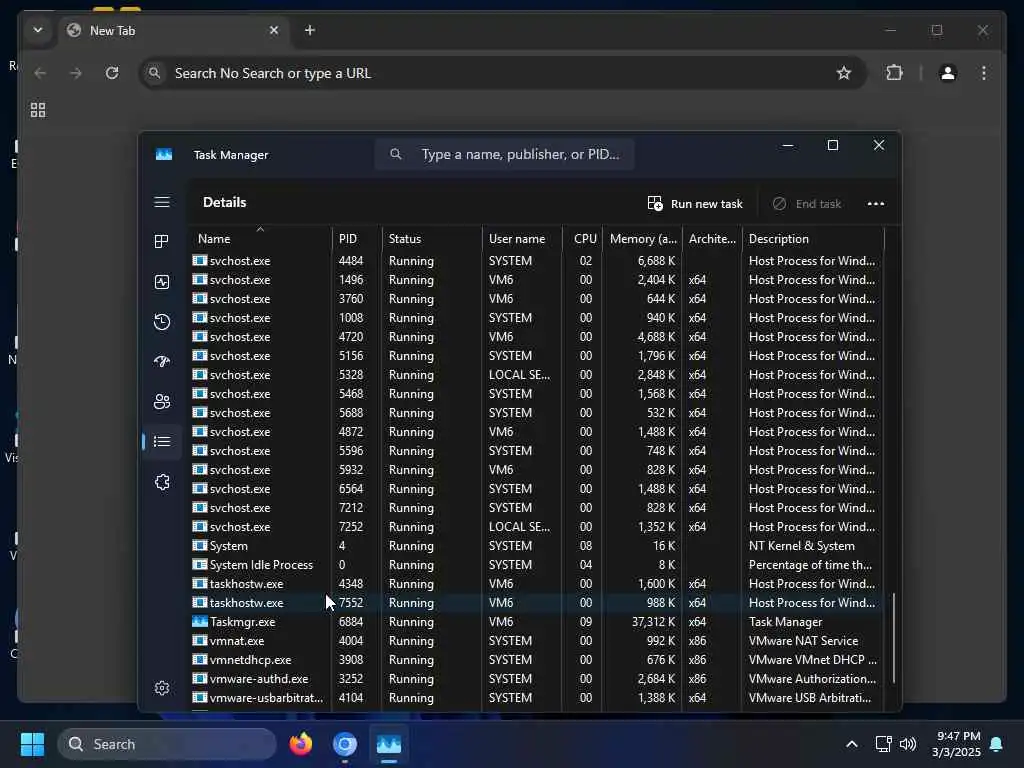Image resolution: width=1024 pixels, height=768 pixels.
Task: Select svchost.exe with PID 1496
Action: pos(537,280)
